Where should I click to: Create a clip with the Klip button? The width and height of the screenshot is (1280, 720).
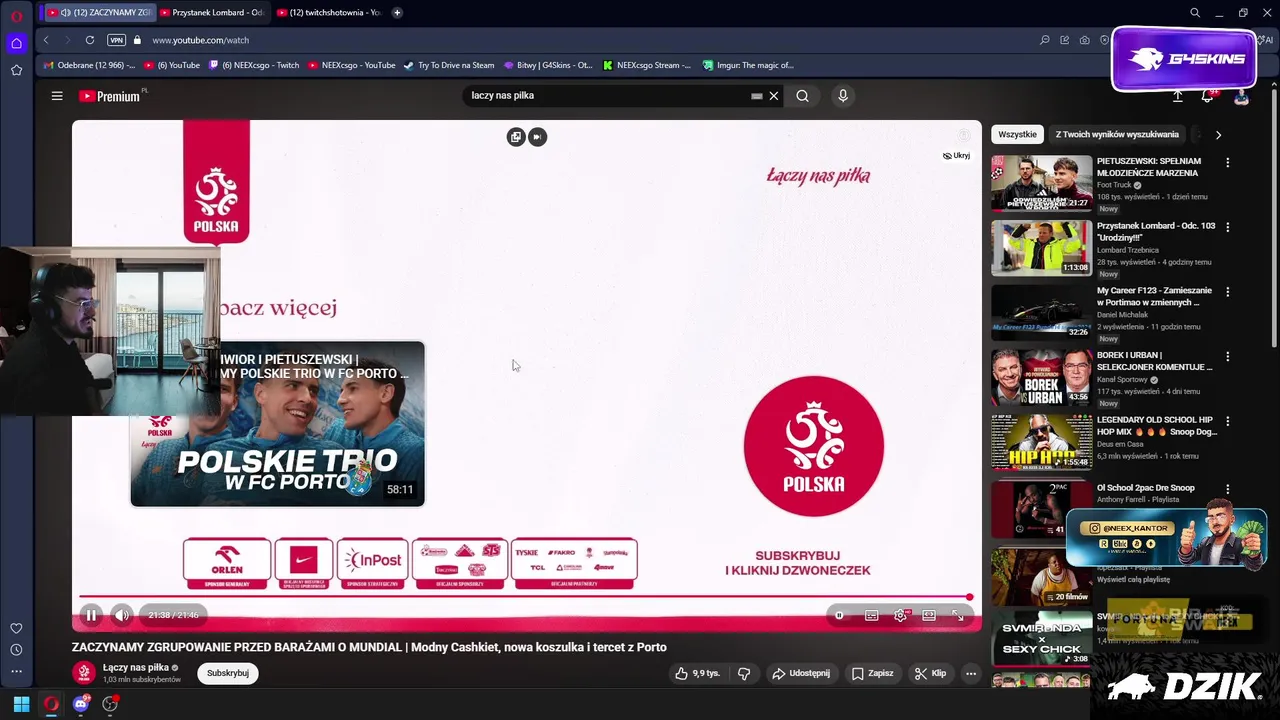(930, 673)
